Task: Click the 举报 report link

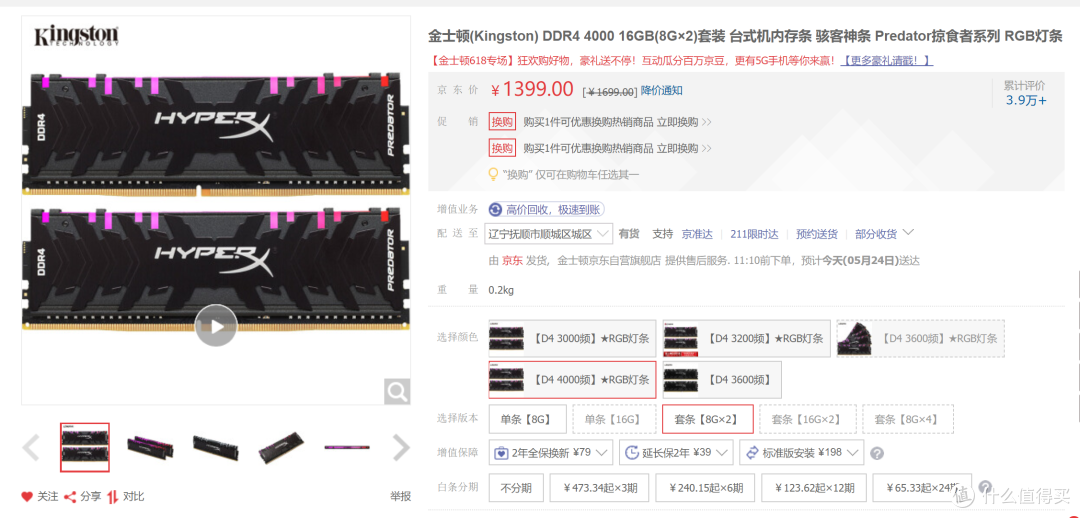Action: click(401, 496)
